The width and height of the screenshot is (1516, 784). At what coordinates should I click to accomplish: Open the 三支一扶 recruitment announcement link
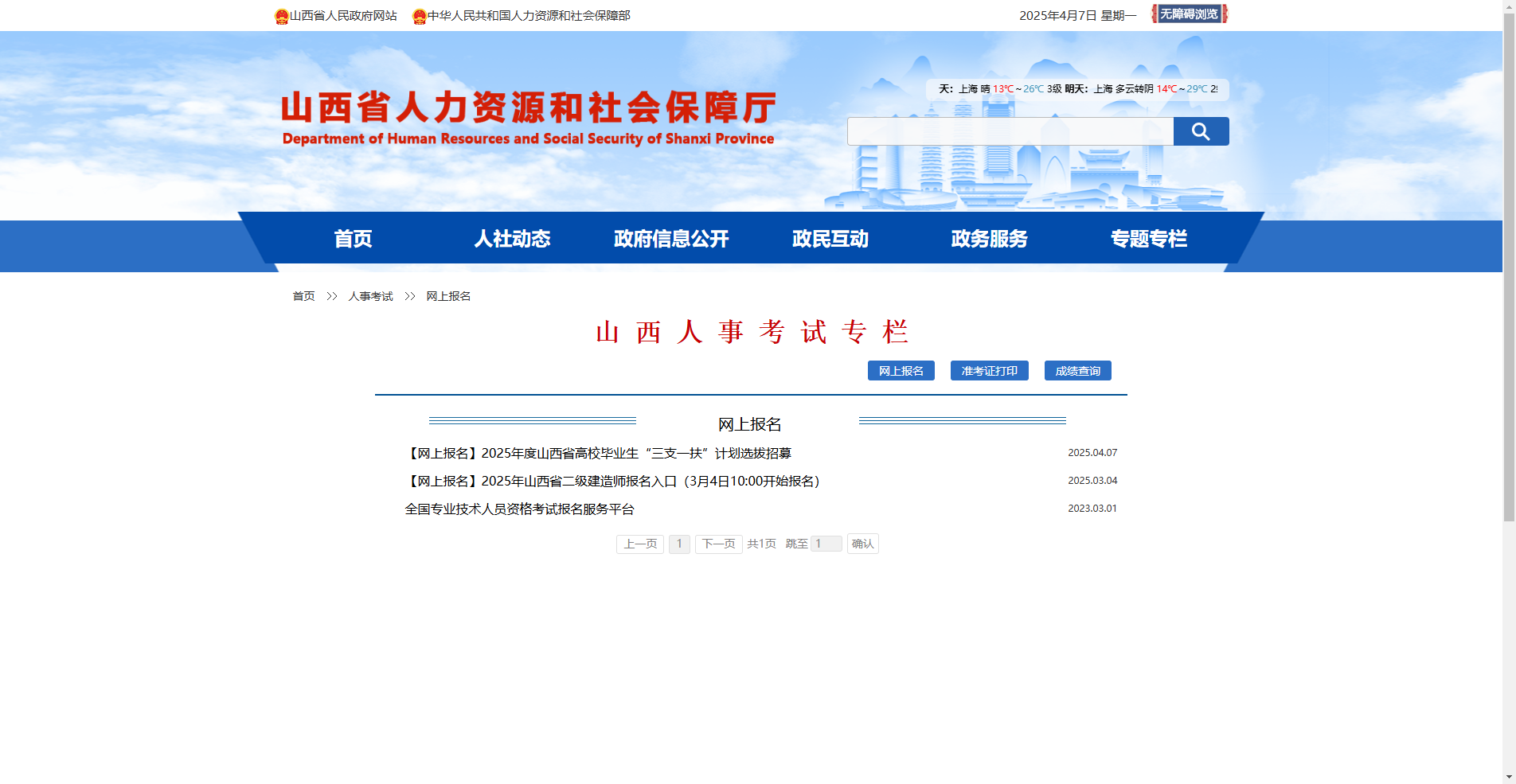599,453
